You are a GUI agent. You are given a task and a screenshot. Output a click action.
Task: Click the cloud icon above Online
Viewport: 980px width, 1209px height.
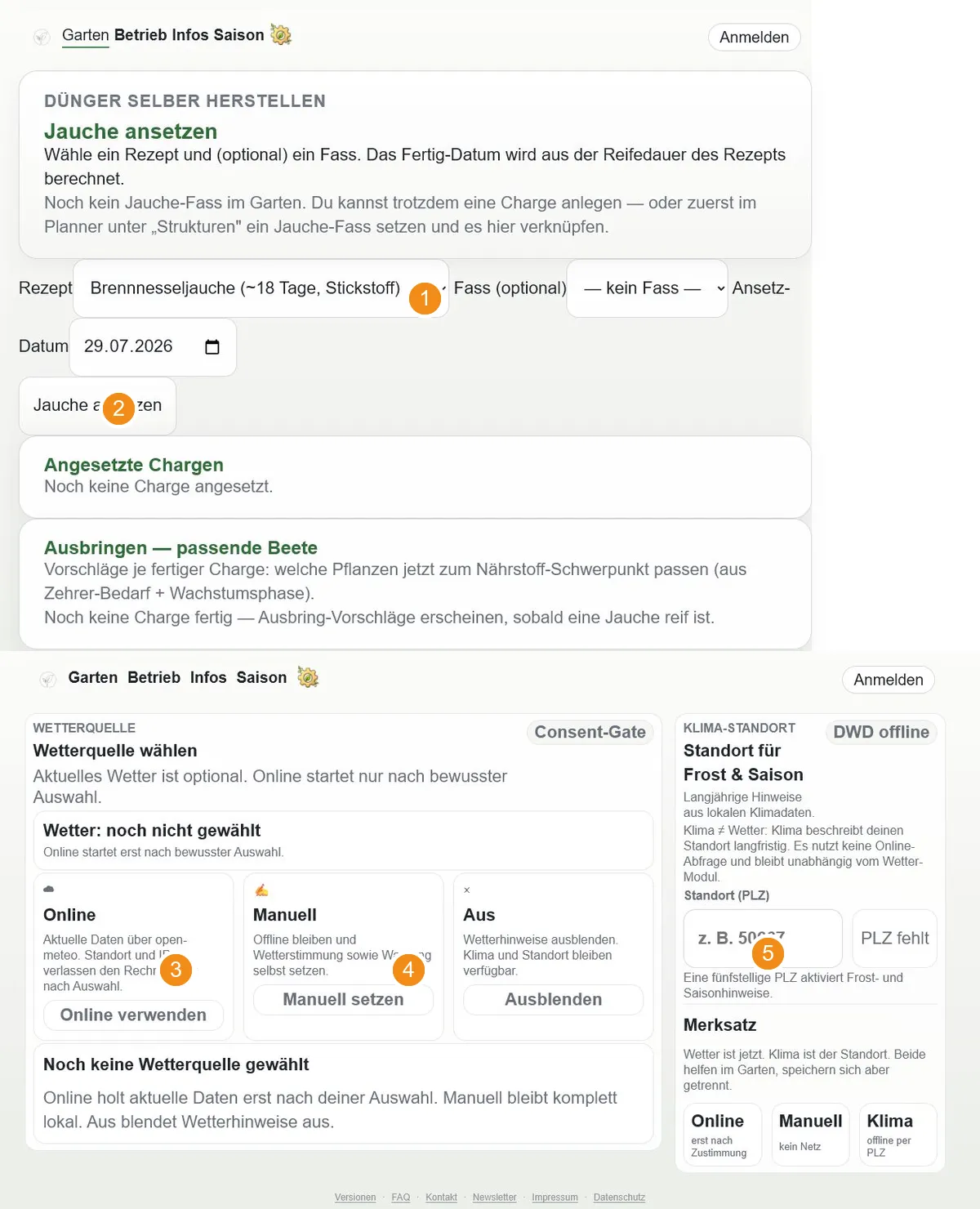[48, 889]
